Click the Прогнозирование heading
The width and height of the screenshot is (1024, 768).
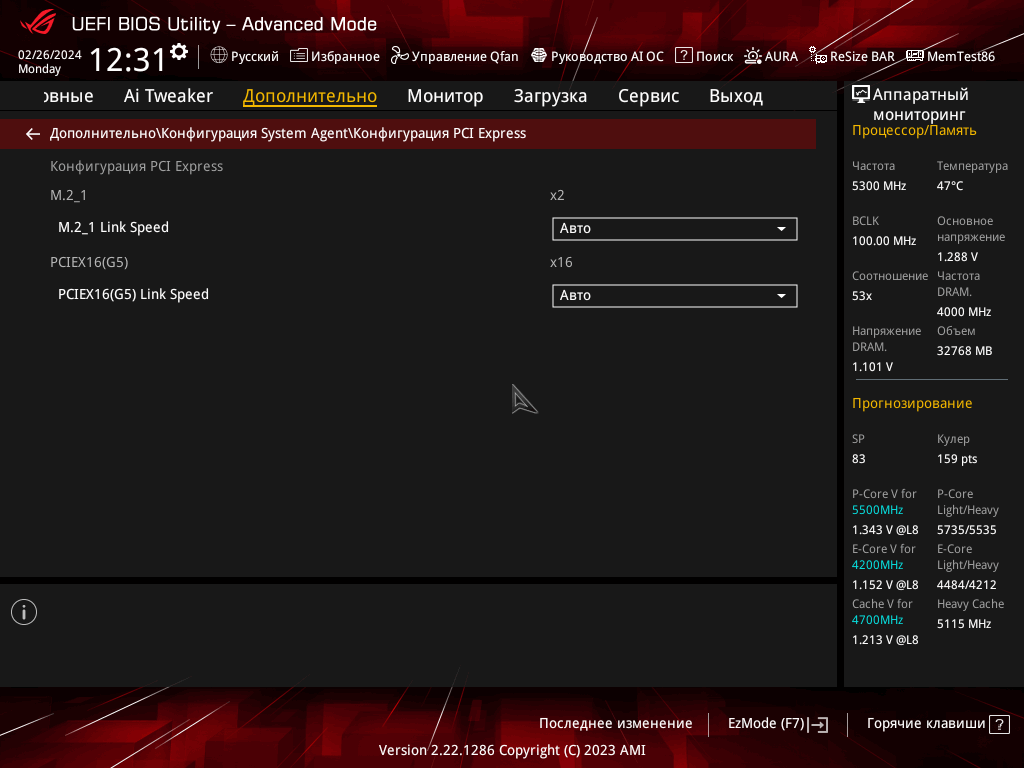point(912,404)
